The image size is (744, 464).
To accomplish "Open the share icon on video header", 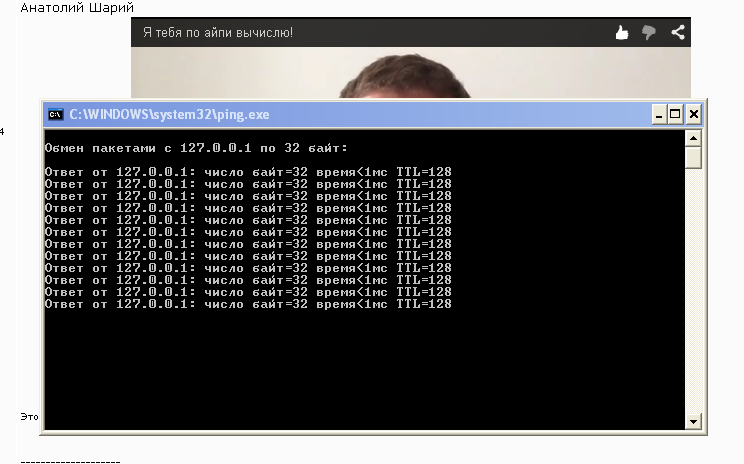I will tap(678, 32).
